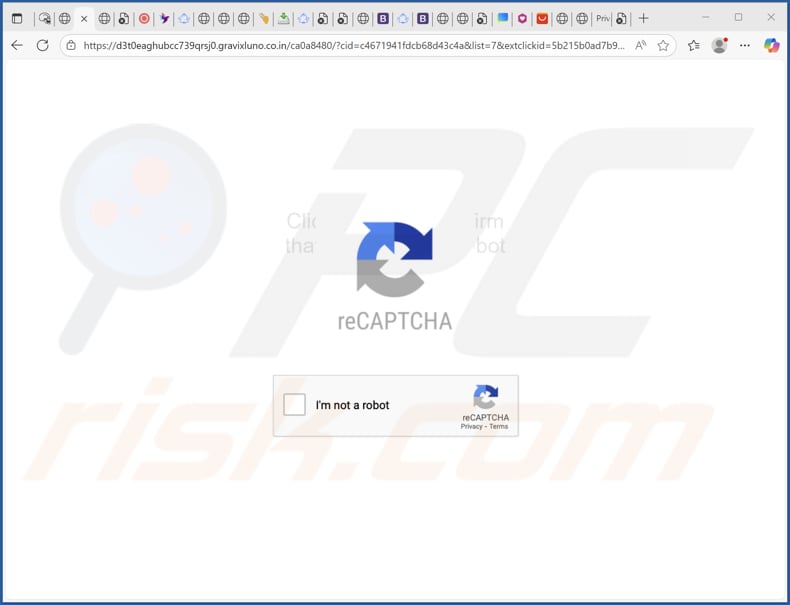Screen dimensions: 790x605
Task: View site information via the lock icon
Action: pos(72,45)
